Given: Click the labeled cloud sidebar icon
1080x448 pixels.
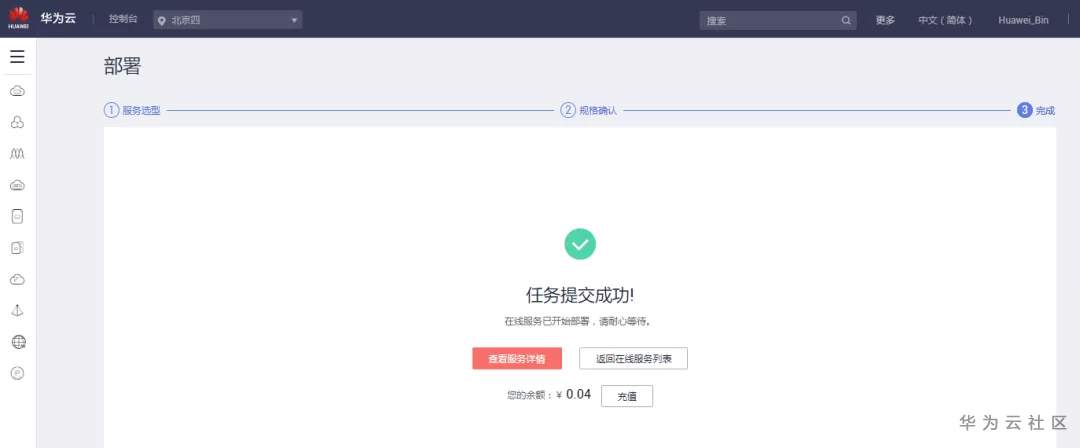Looking at the screenshot, I should click(18, 185).
